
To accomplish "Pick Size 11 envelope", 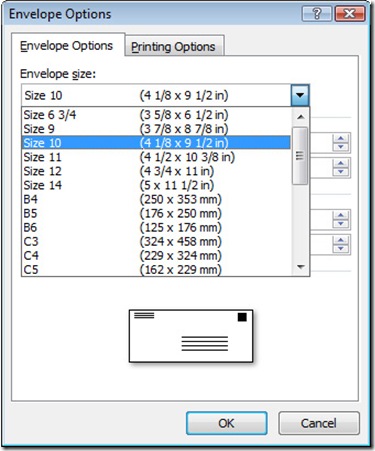I will tap(156, 157).
